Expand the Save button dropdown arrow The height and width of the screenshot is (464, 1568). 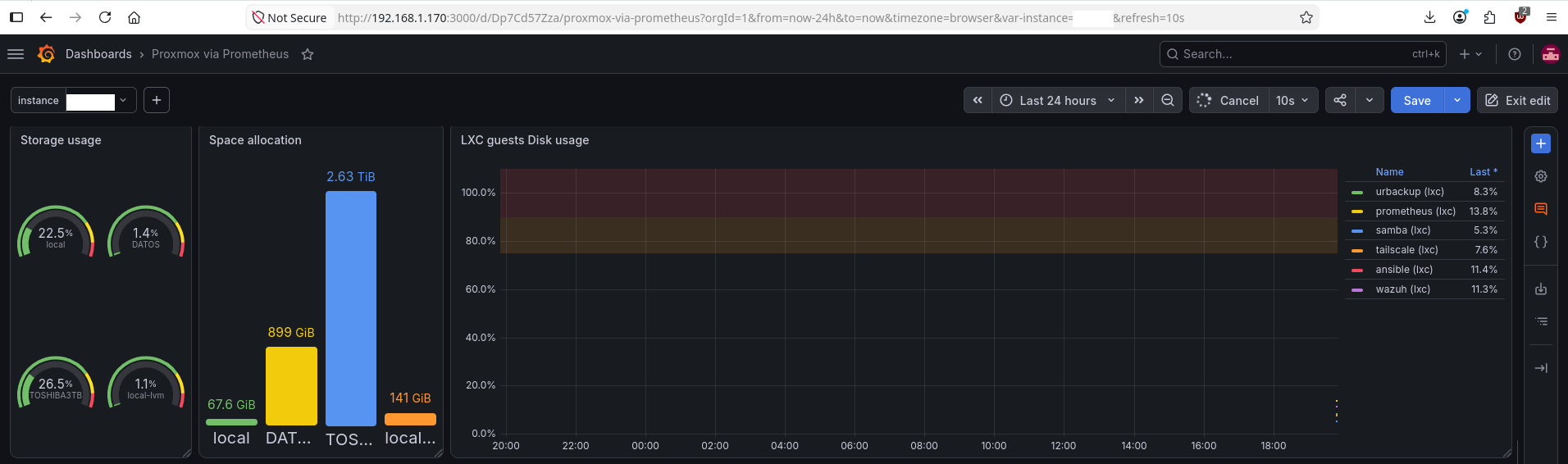(1457, 100)
